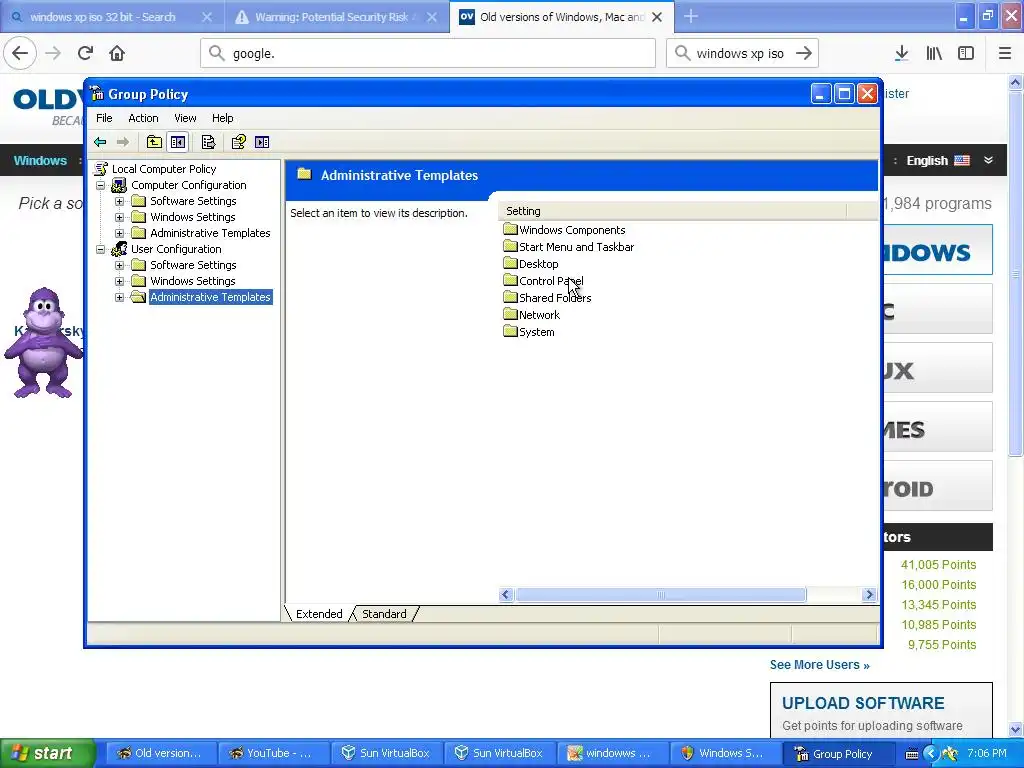1024x768 pixels.
Task: Click the Back arrow in the Group Policy toolbar
Action: tap(100, 142)
